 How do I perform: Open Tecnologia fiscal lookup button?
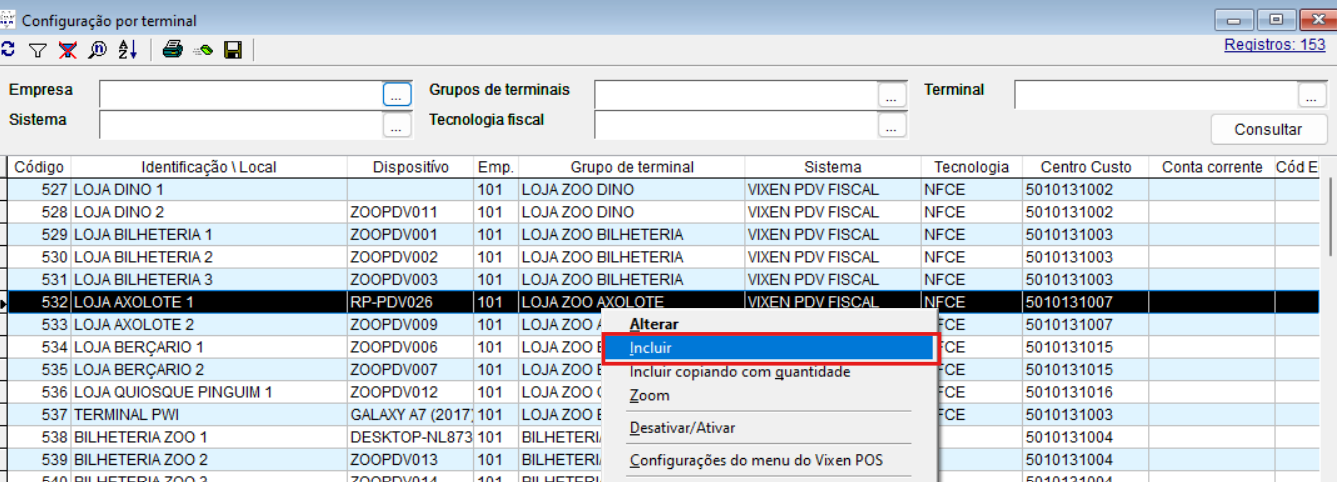pyautogui.click(x=892, y=125)
